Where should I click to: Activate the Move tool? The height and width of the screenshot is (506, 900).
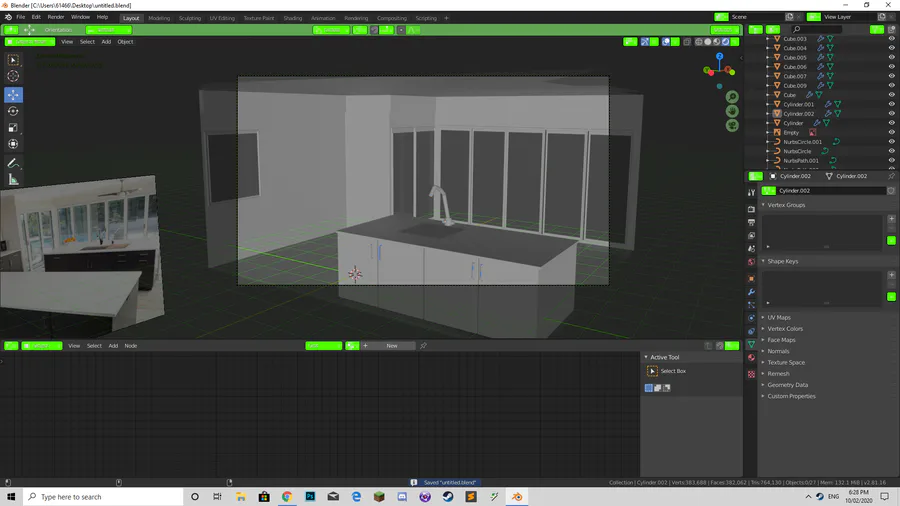pos(13,95)
